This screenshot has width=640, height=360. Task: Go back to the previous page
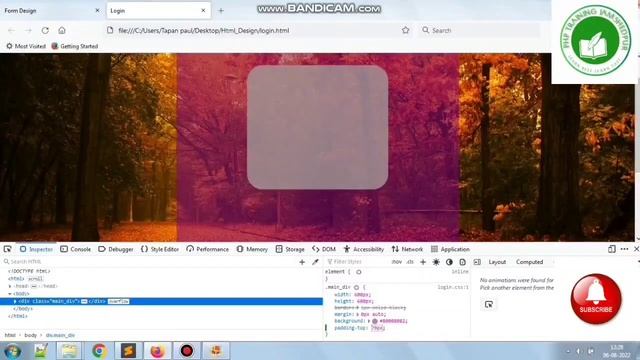tap(11, 30)
